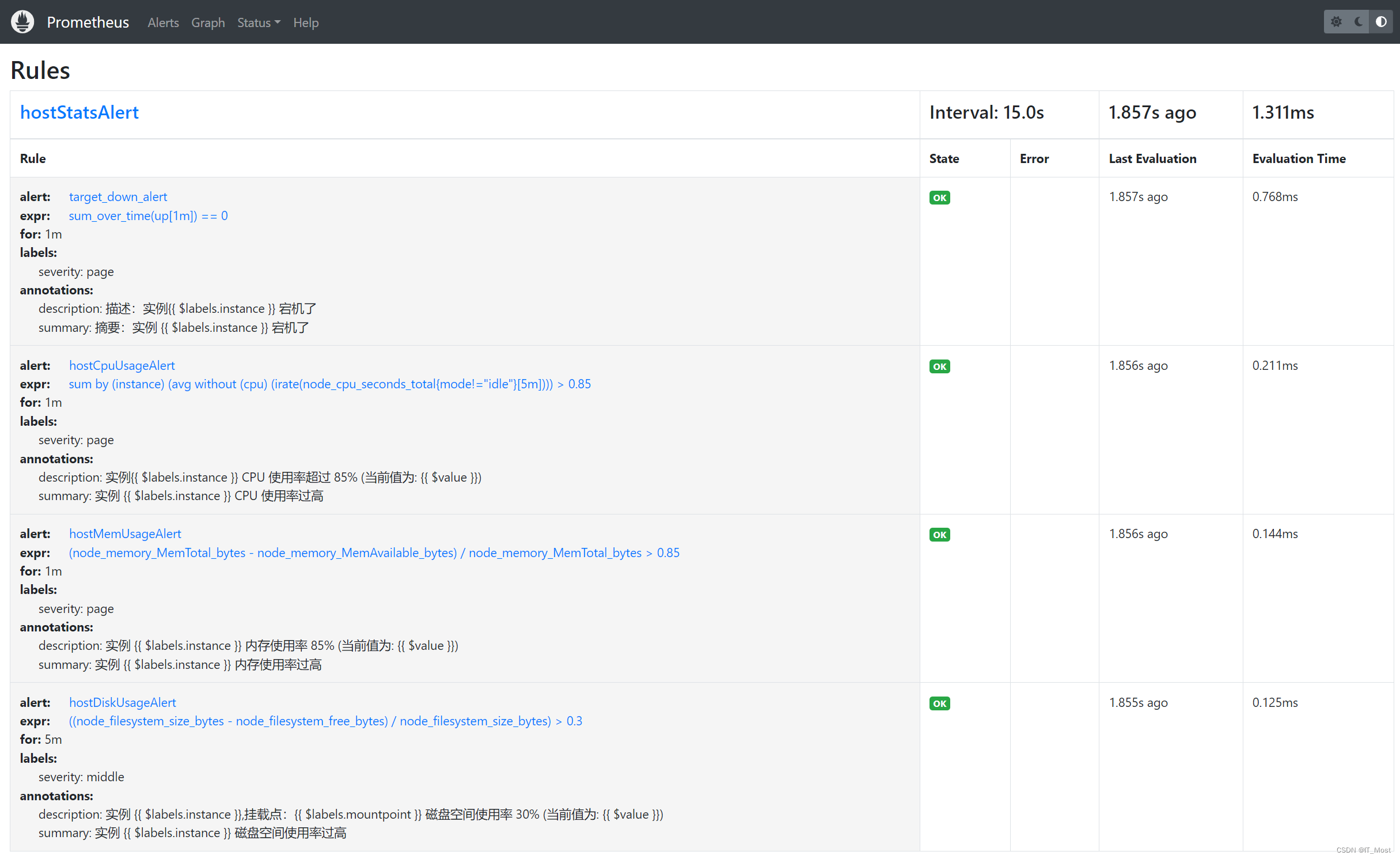
Task: Select the browser-preferred auto theme icon
Action: click(1381, 22)
